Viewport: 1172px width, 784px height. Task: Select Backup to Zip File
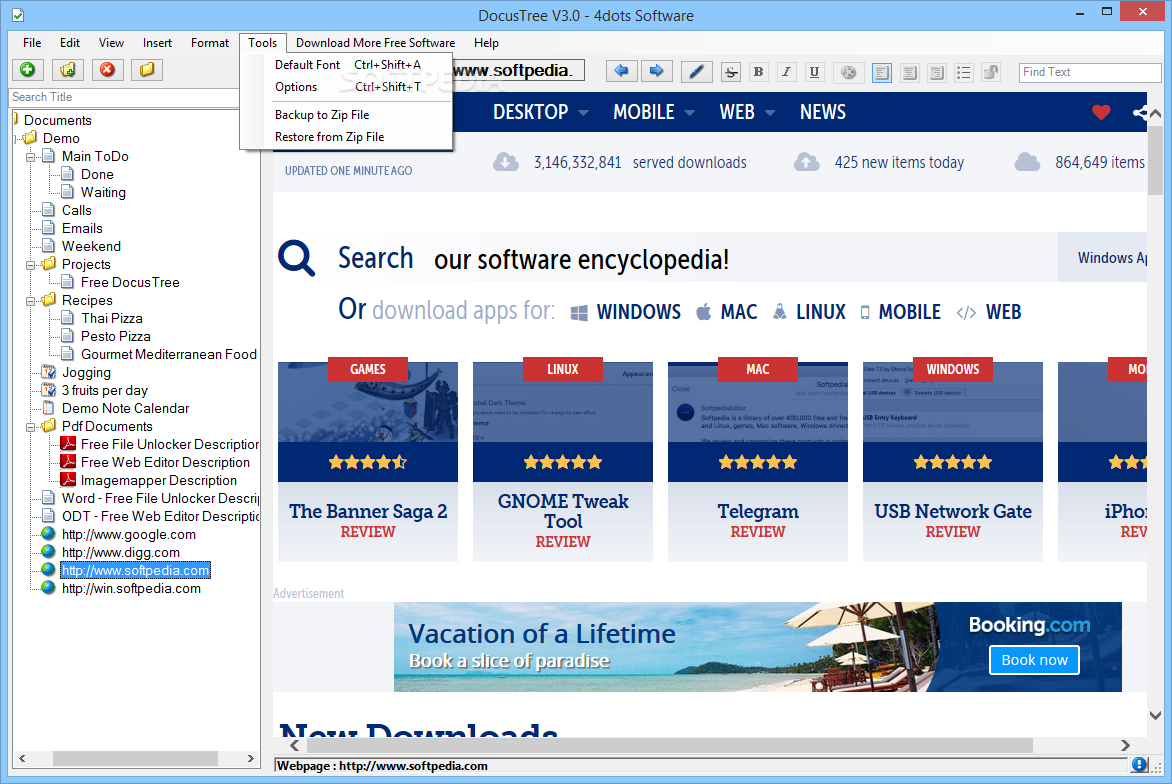click(347, 114)
